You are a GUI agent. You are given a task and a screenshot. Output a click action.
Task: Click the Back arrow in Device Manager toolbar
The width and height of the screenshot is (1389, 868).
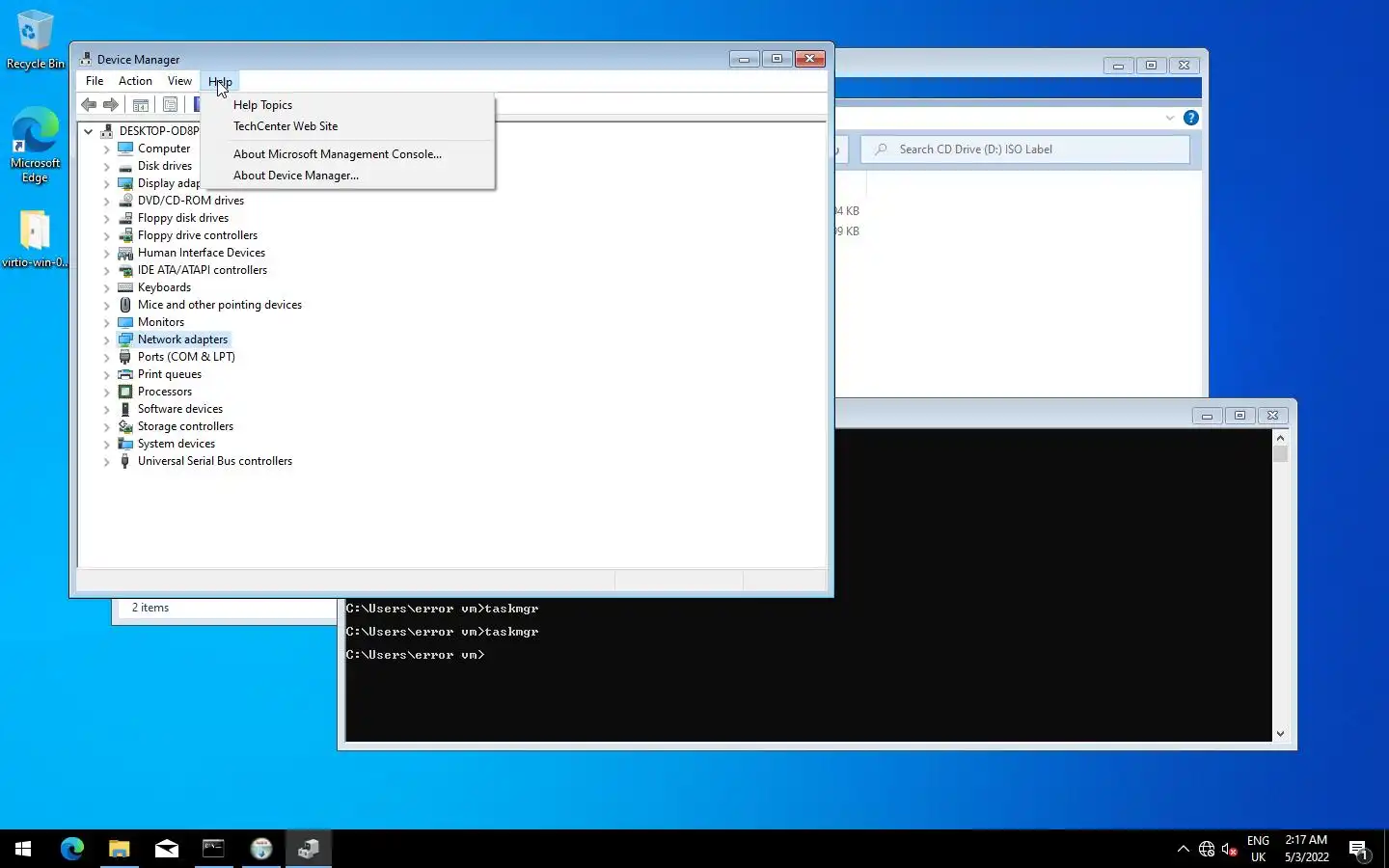[x=89, y=104]
